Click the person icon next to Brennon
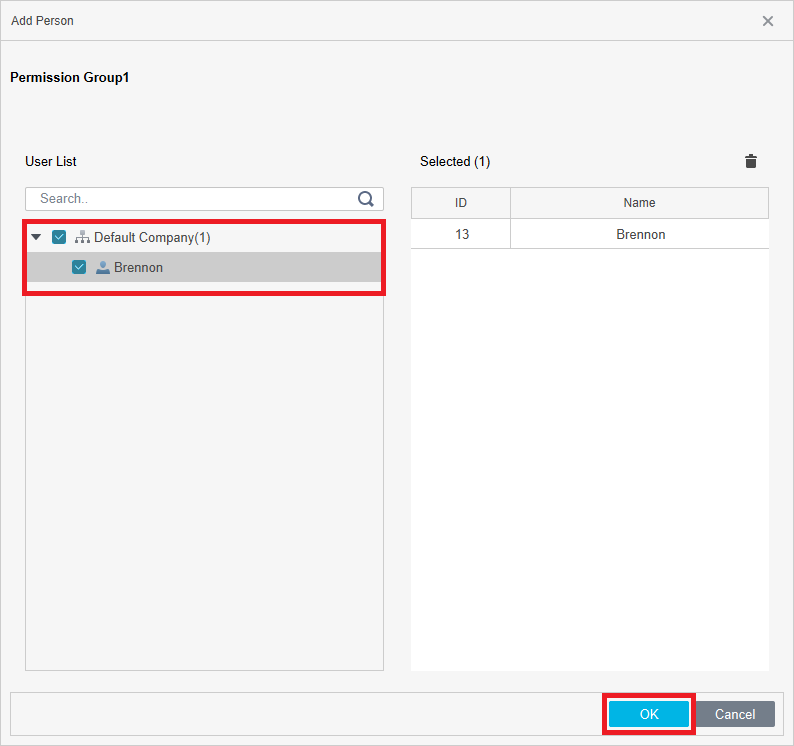The width and height of the screenshot is (794, 746). [x=102, y=267]
